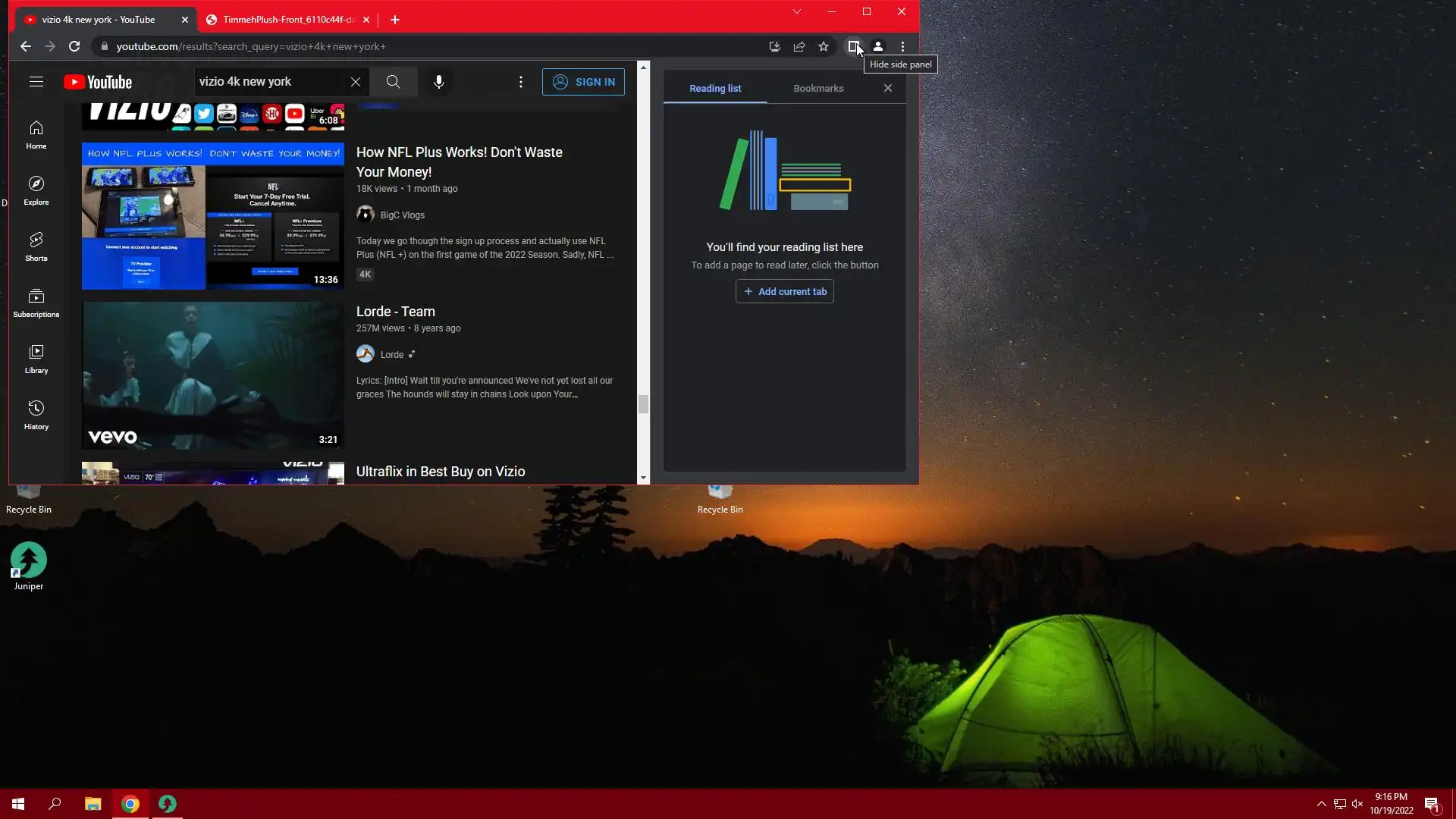Viewport: 1456px width, 819px height.
Task: Hide the Chrome side panel
Action: (853, 46)
